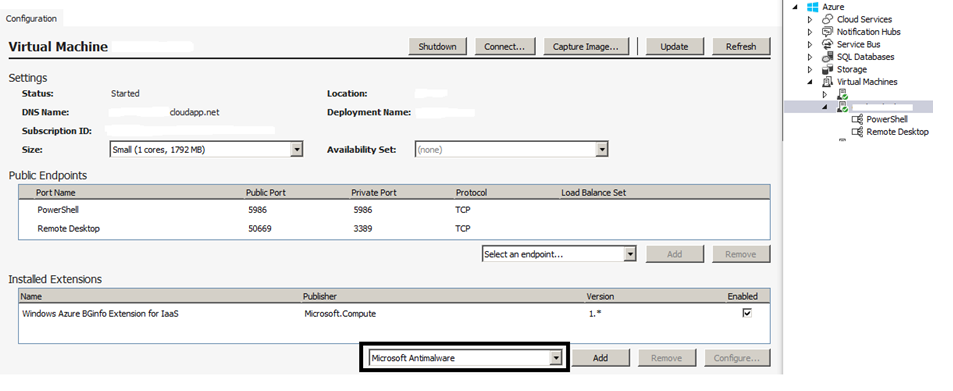
Task: Click the PowerShell endpoint icon in tree
Action: (858, 119)
